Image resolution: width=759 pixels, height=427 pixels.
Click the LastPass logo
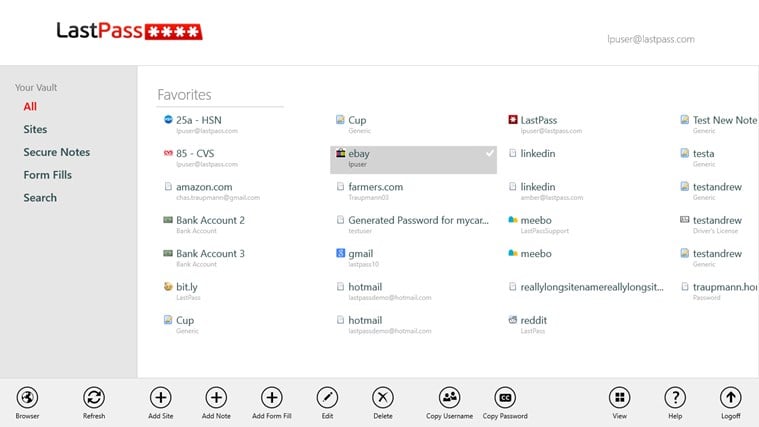click(129, 30)
